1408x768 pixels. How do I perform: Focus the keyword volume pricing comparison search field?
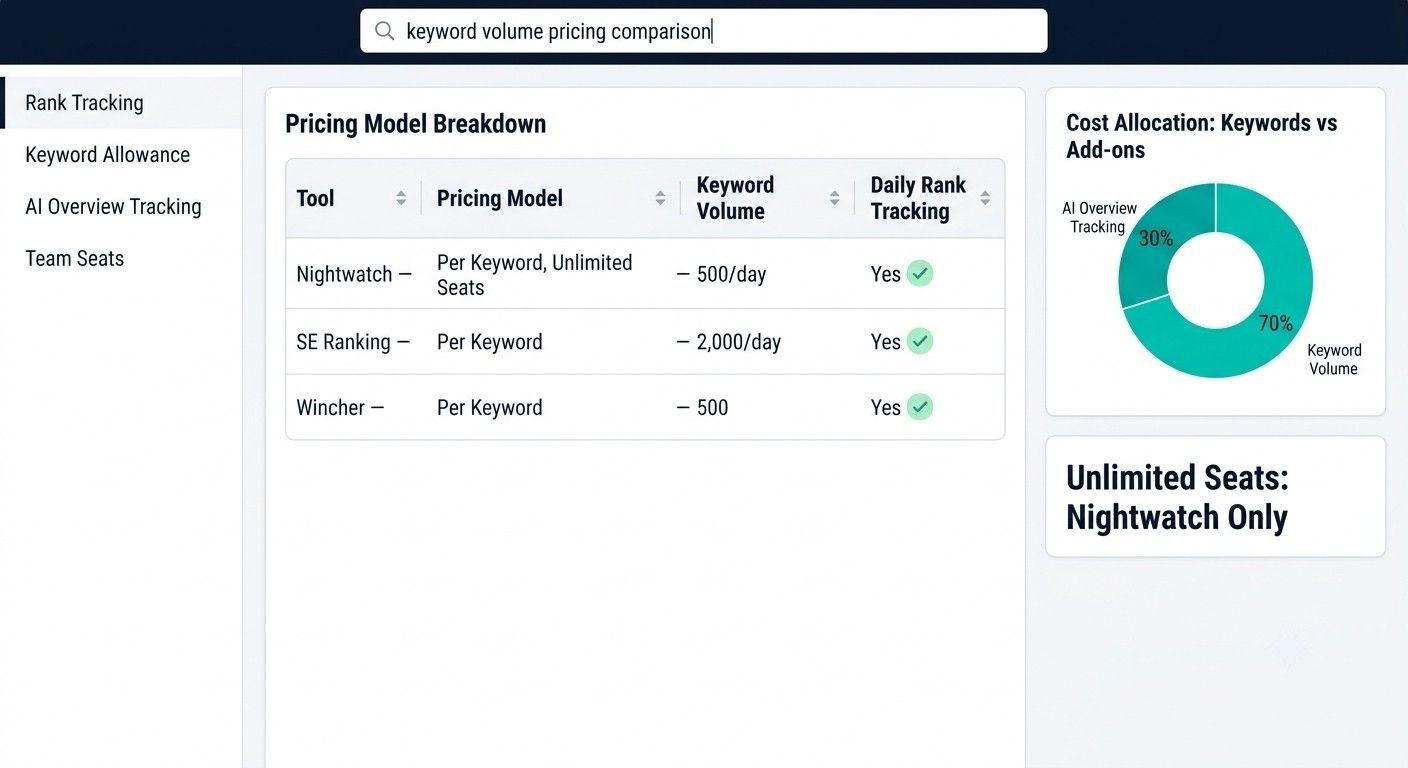pos(703,31)
